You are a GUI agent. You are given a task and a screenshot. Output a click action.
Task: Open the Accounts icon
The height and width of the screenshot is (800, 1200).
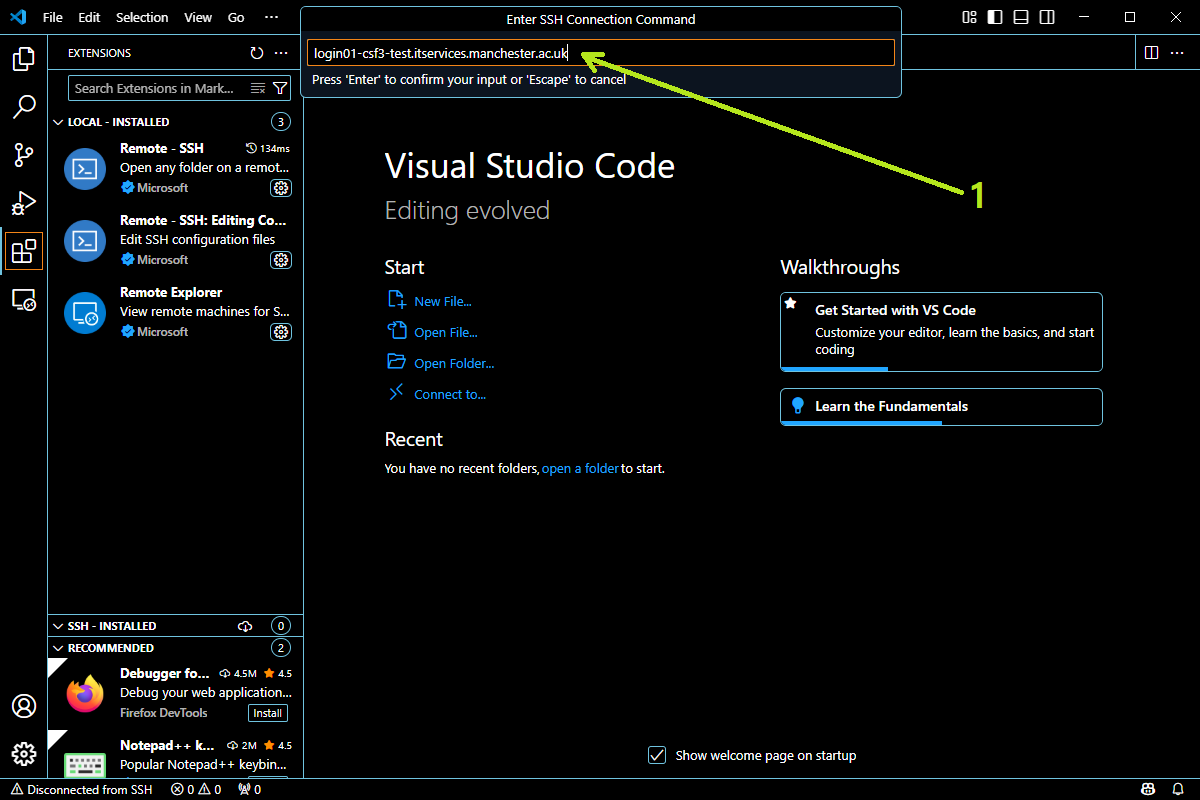[x=24, y=706]
